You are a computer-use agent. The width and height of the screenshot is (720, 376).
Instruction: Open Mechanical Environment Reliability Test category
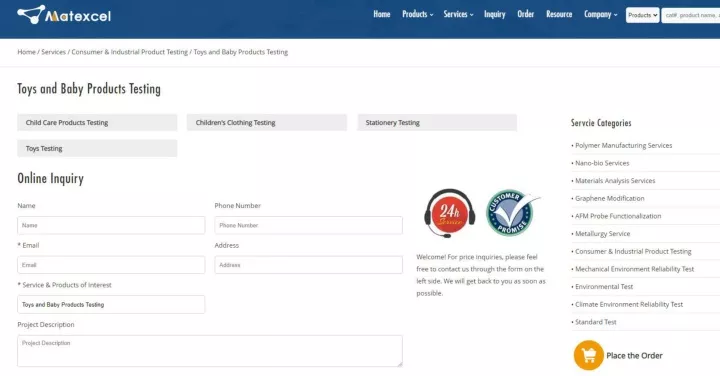[x=634, y=269]
